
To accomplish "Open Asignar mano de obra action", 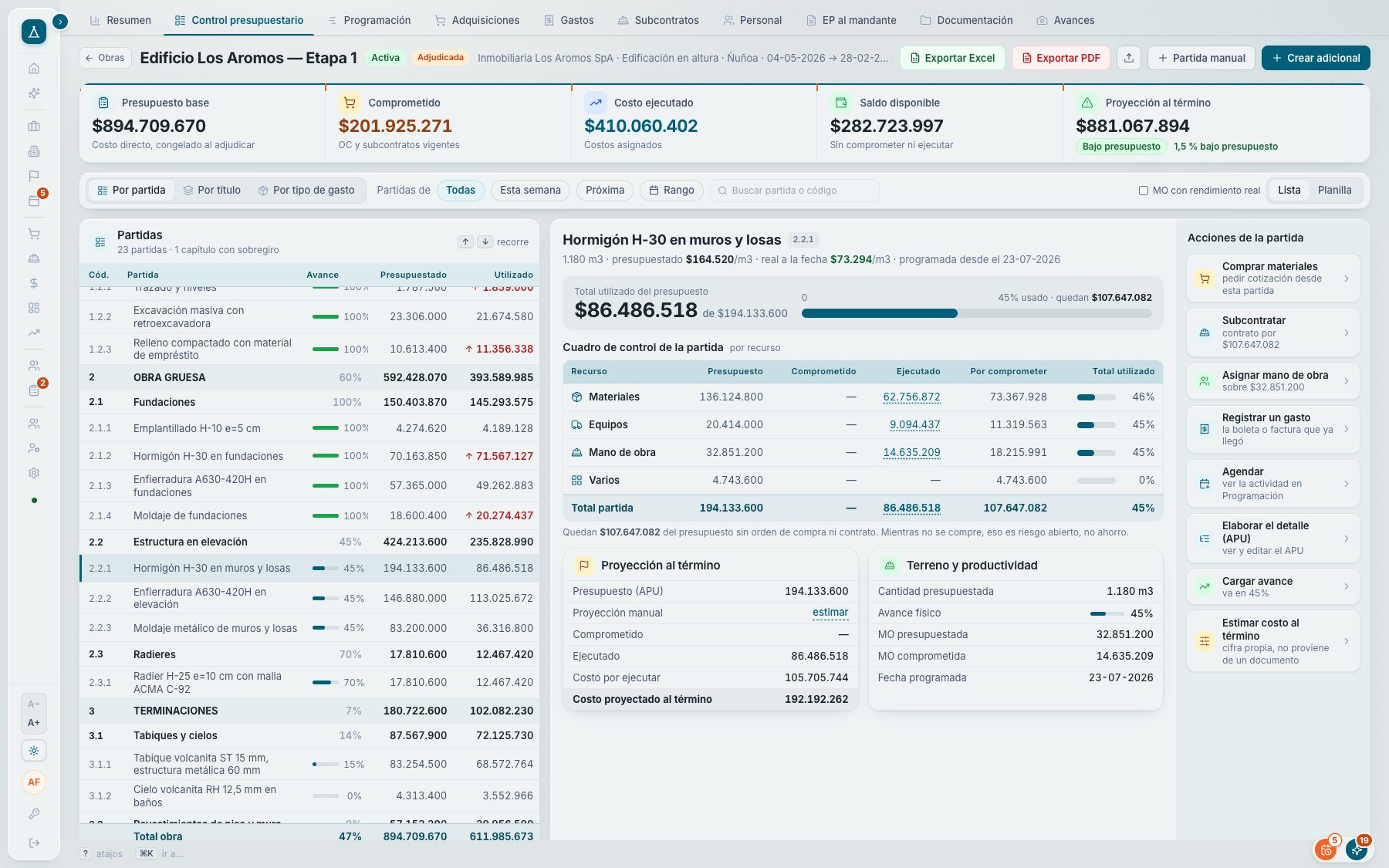I will pyautogui.click(x=1272, y=381).
